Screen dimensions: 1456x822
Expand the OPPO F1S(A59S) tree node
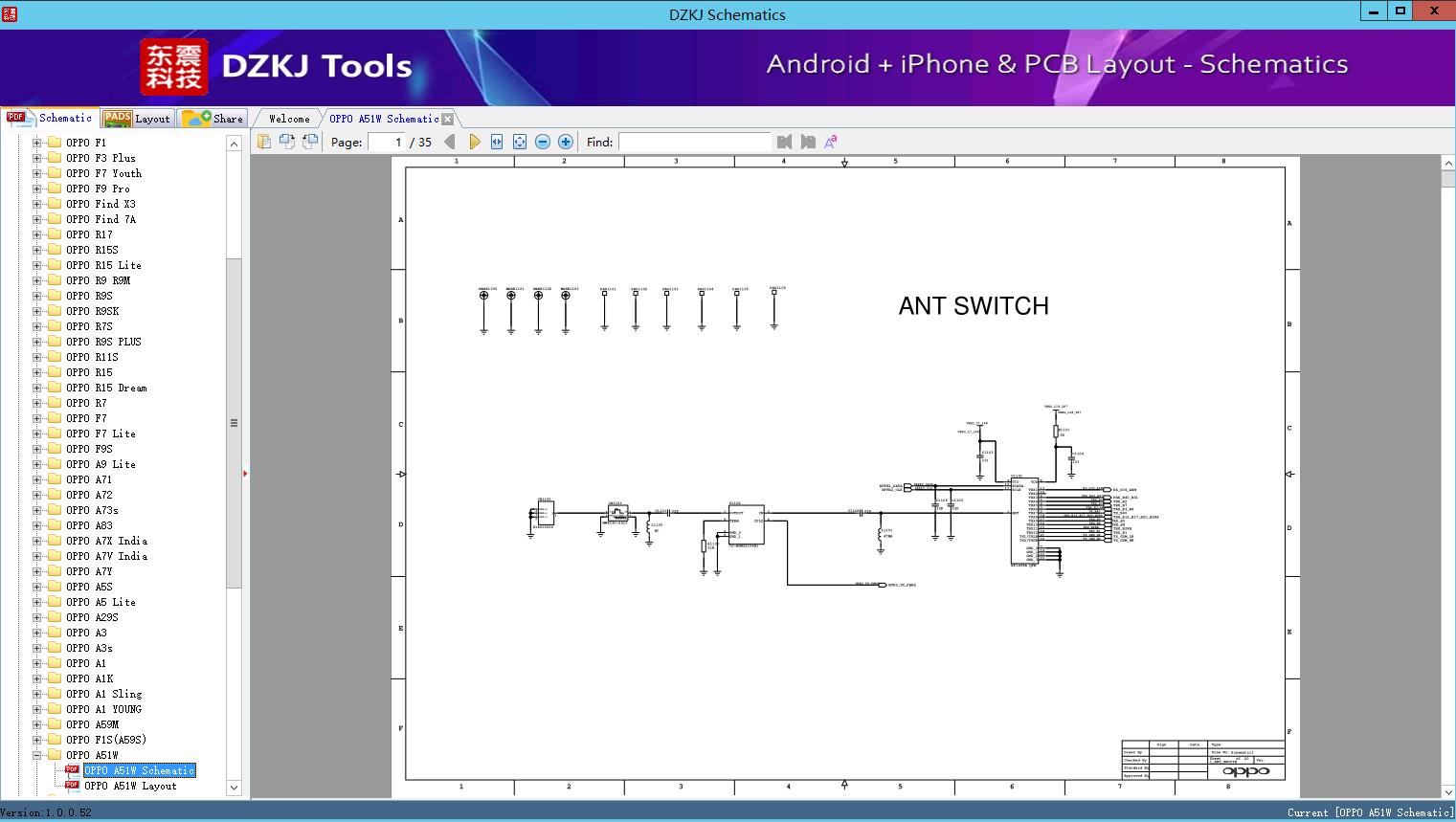37,740
